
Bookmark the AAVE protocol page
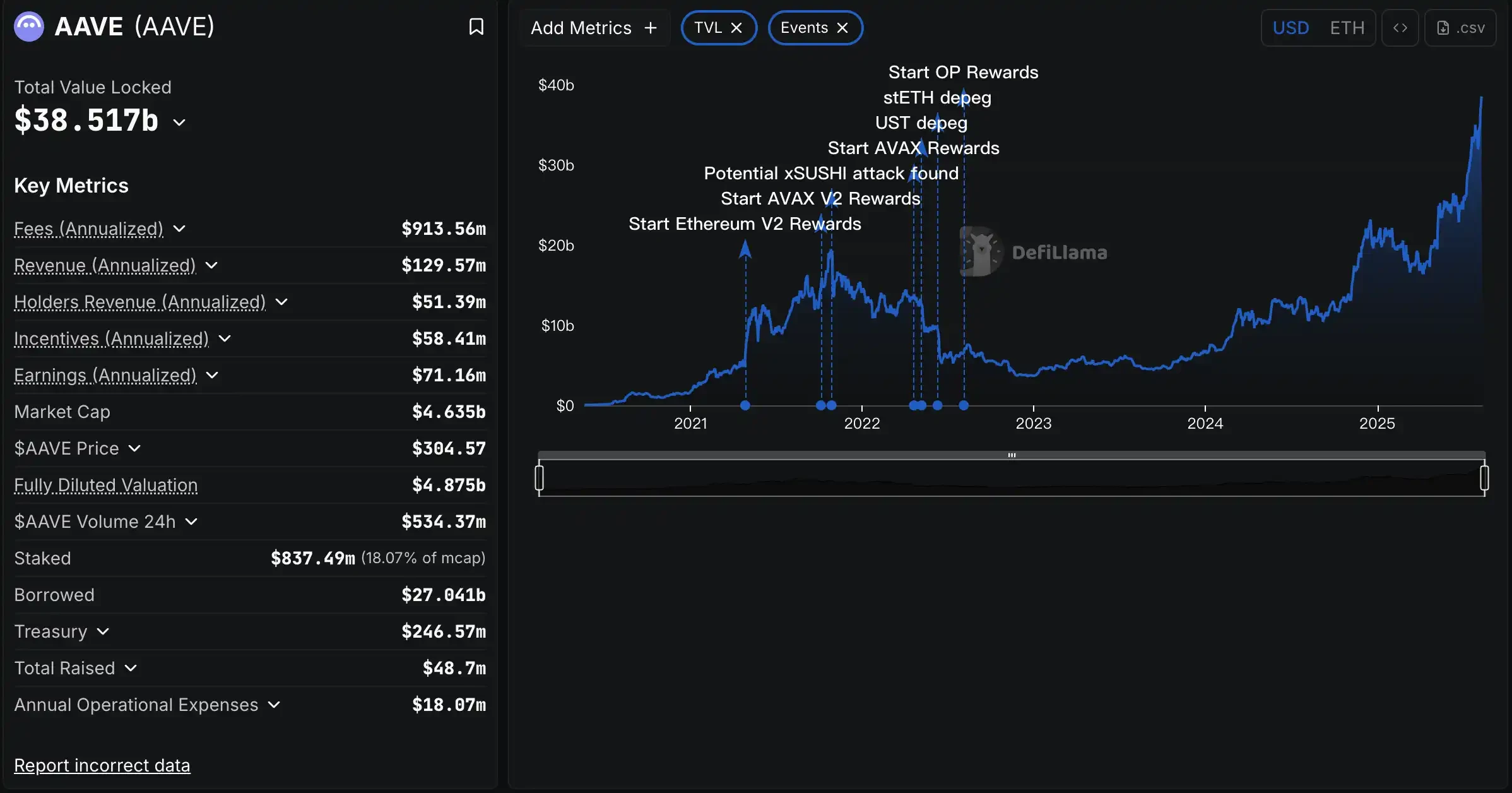pyautogui.click(x=476, y=27)
